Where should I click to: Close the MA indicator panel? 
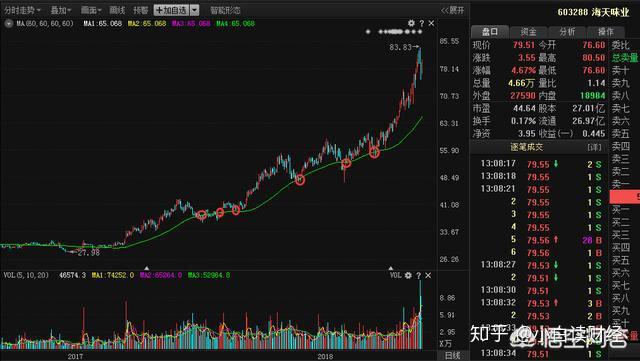pos(431,23)
